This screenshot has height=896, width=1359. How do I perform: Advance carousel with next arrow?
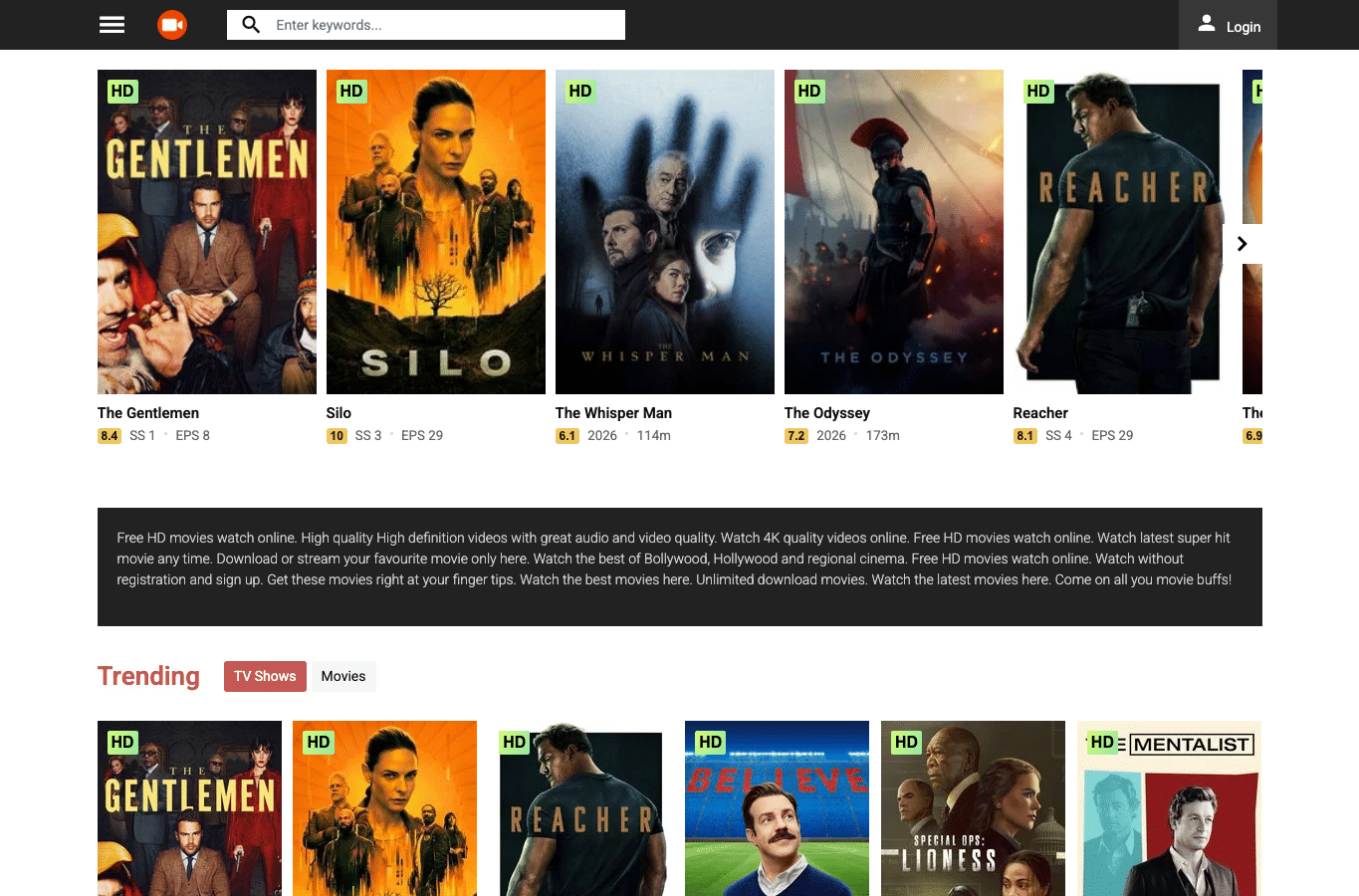coord(1242,244)
